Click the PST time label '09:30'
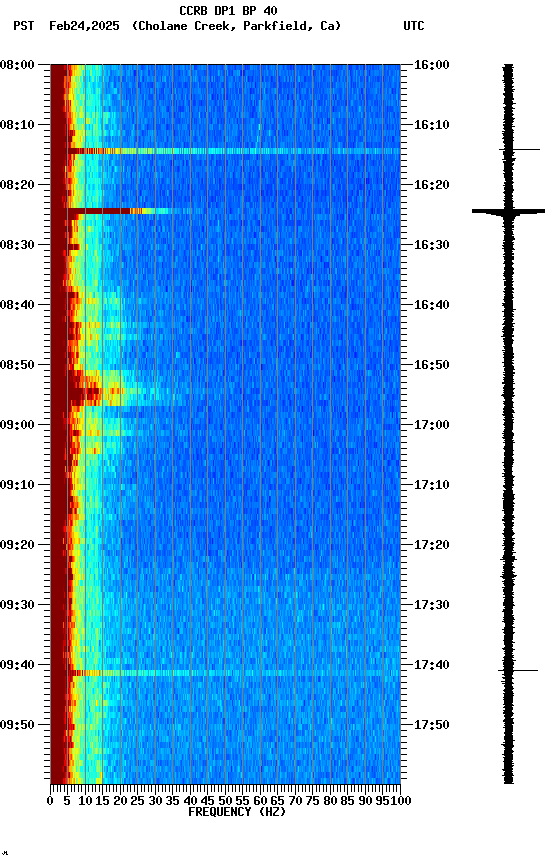 [x=17, y=605]
